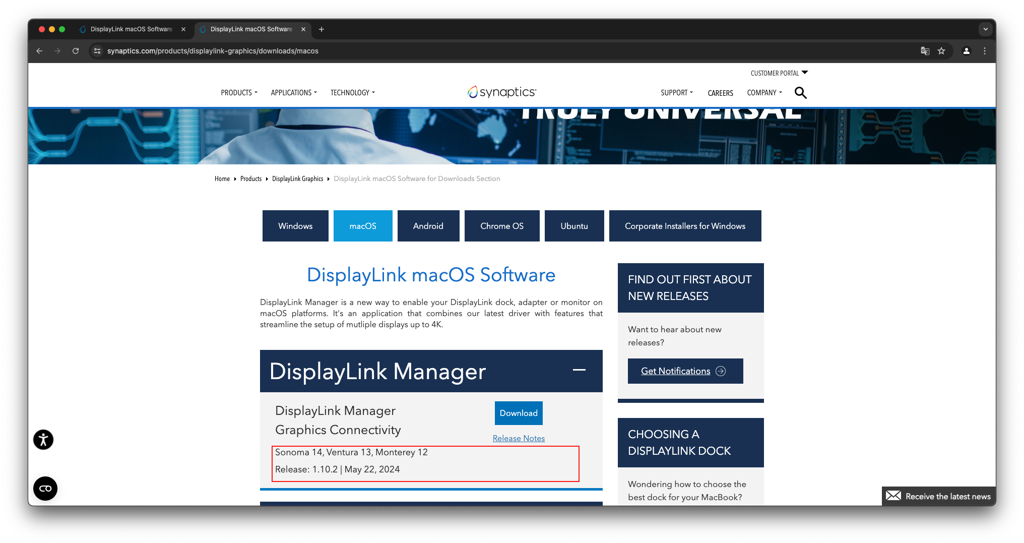
Task: Open the Chrome profile icon
Action: click(966, 51)
